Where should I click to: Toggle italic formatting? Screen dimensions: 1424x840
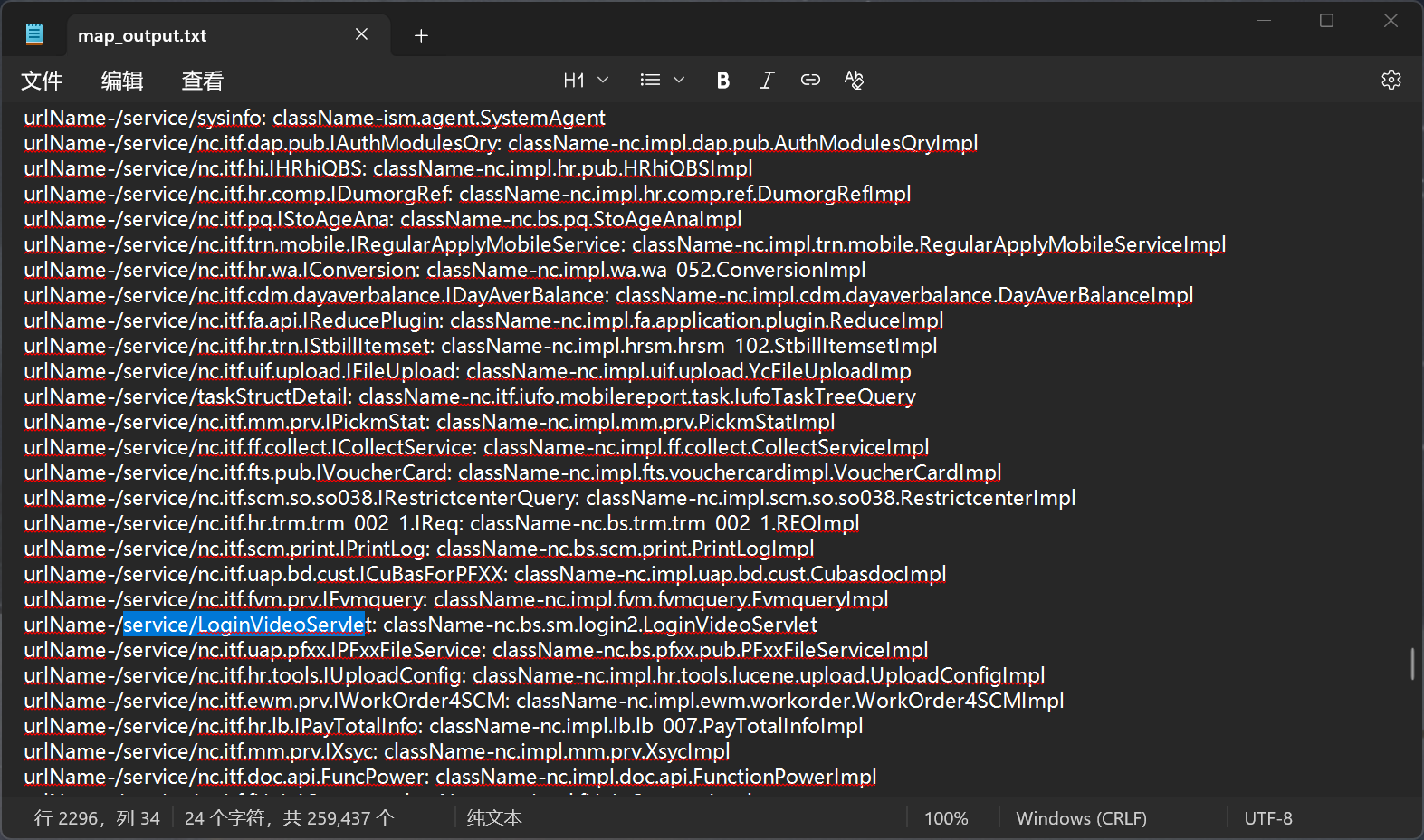(x=767, y=80)
